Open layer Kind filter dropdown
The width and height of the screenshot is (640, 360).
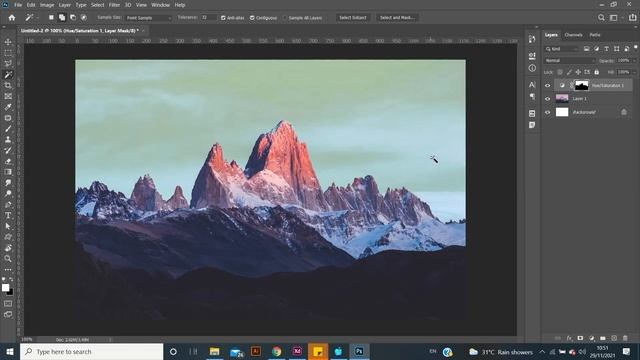[562, 49]
